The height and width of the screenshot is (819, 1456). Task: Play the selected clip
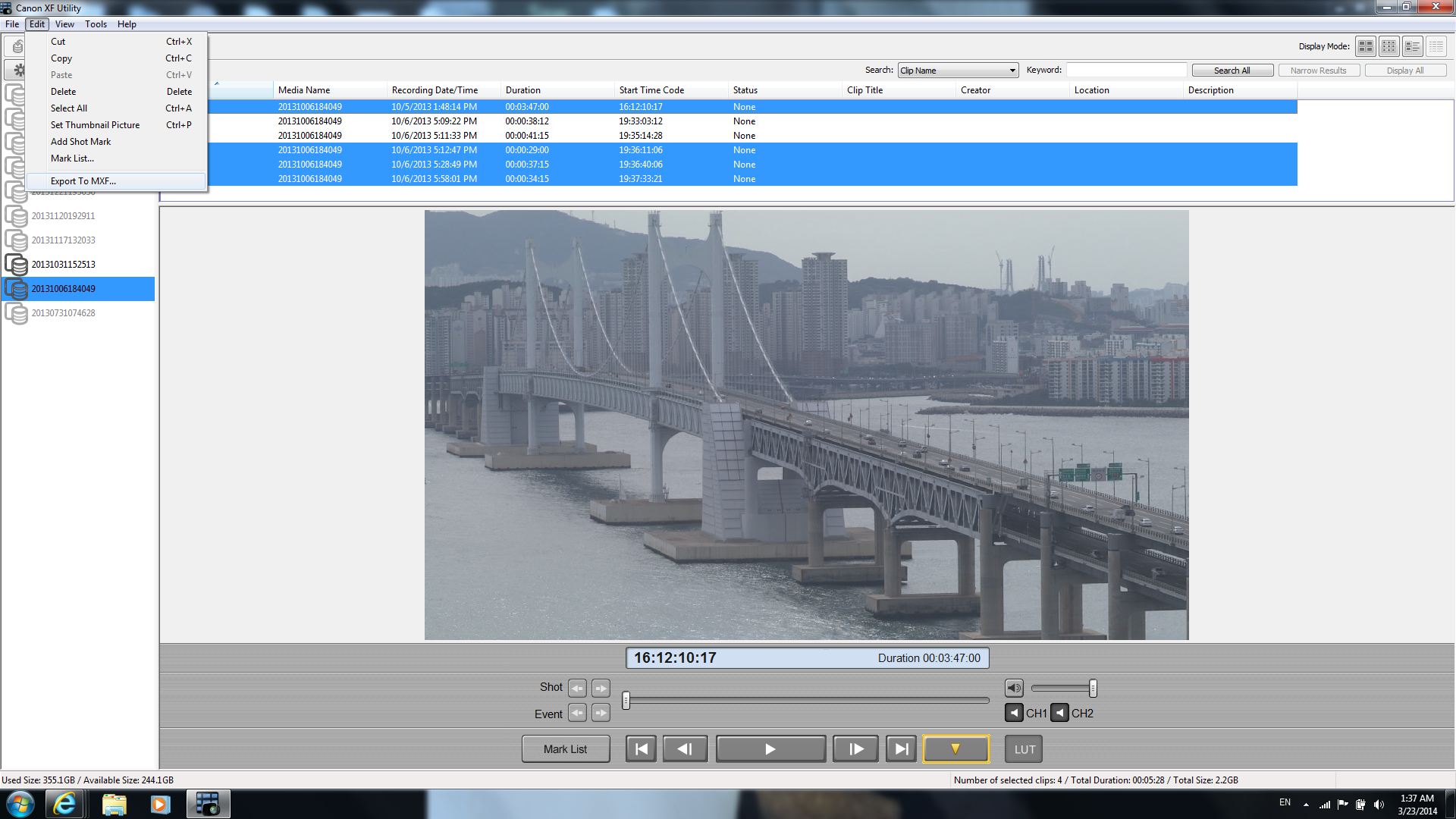coord(770,749)
